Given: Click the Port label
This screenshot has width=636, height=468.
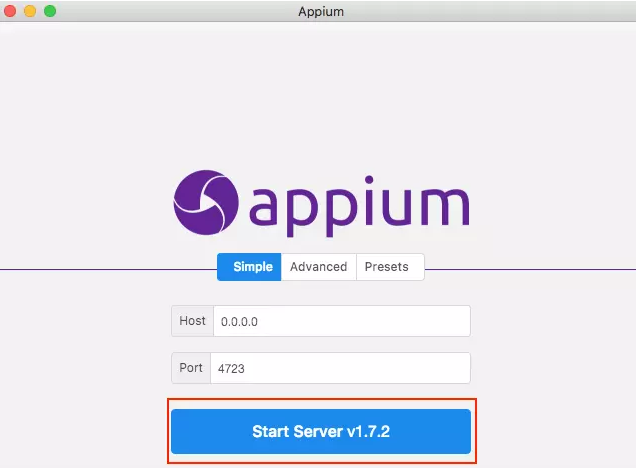Looking at the screenshot, I should point(191,368).
